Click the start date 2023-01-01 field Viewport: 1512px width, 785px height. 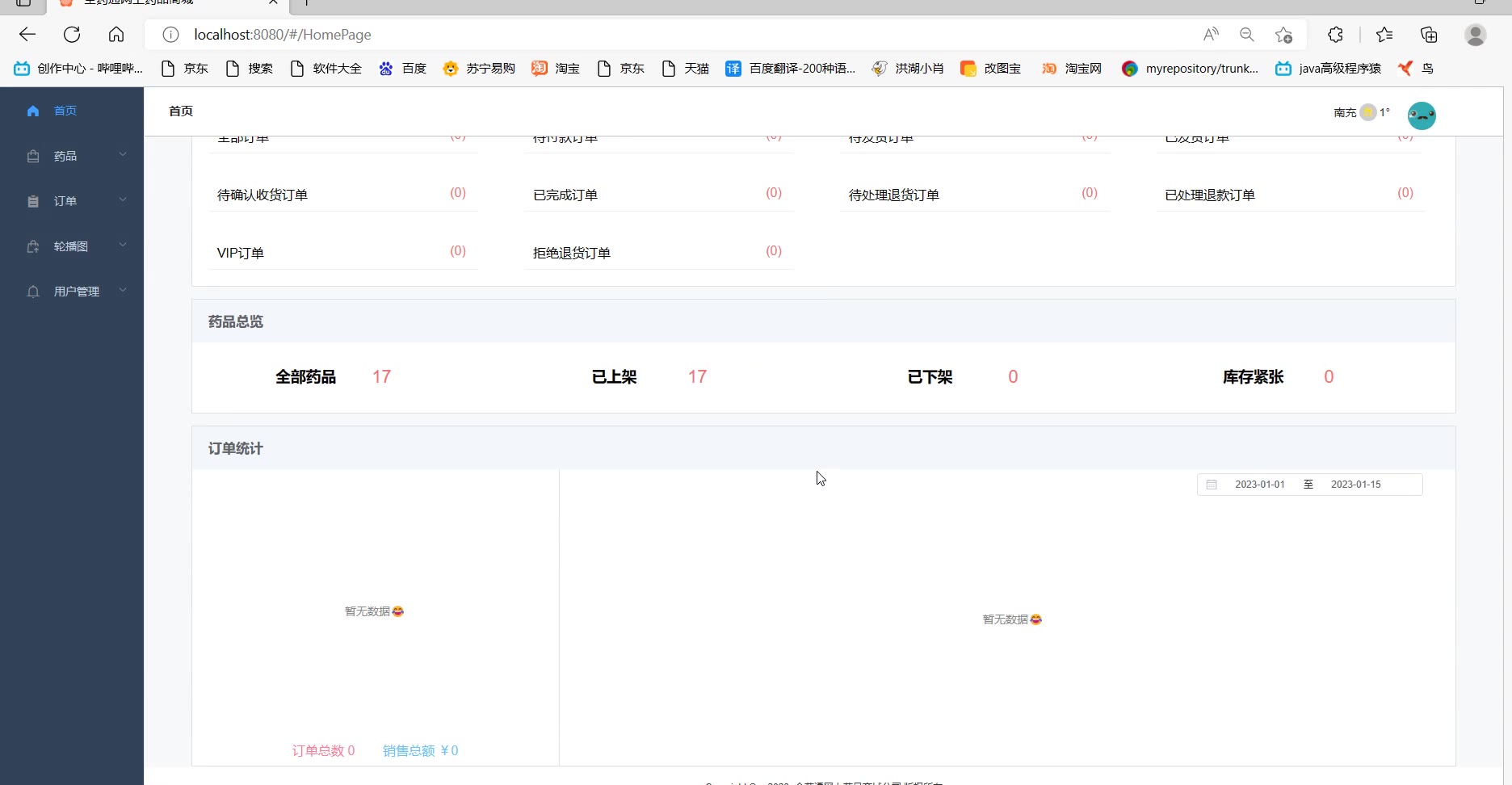point(1259,485)
